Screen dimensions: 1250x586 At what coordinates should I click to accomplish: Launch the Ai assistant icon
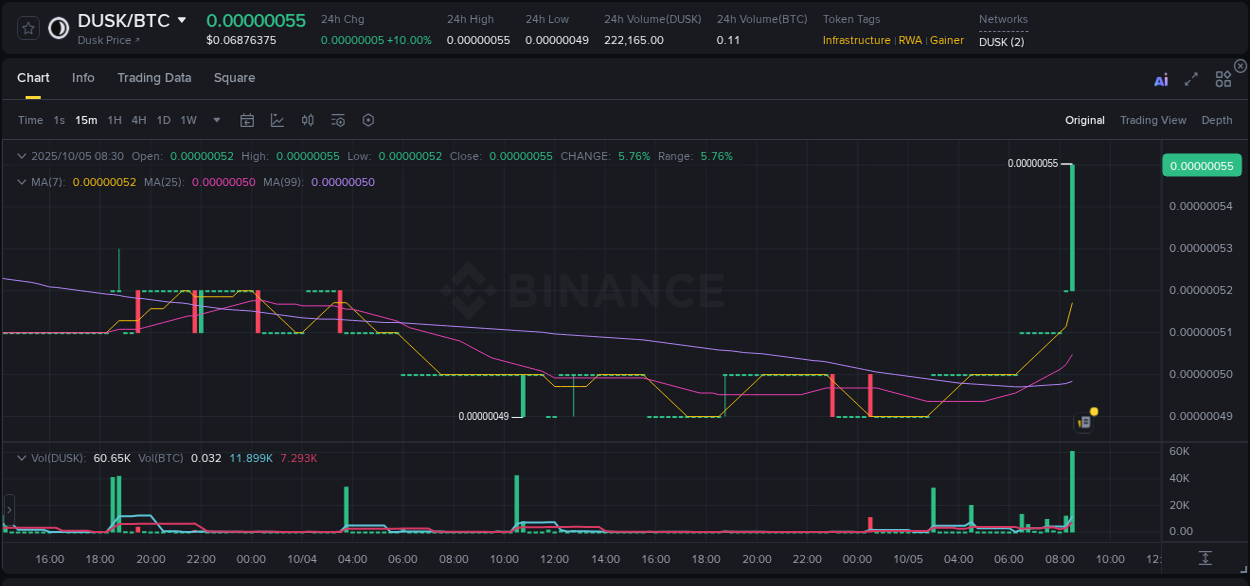click(x=1160, y=78)
